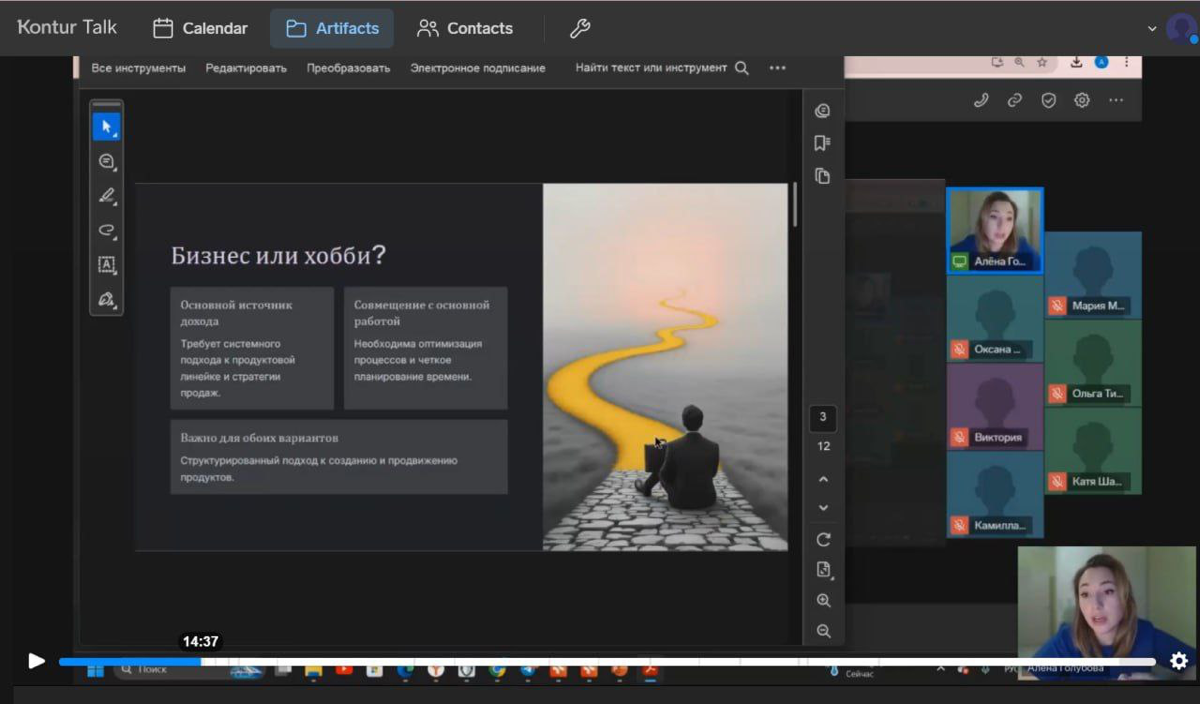Toggle the muted microphone of Камилла
The width and height of the screenshot is (1200, 704).
[x=959, y=525]
